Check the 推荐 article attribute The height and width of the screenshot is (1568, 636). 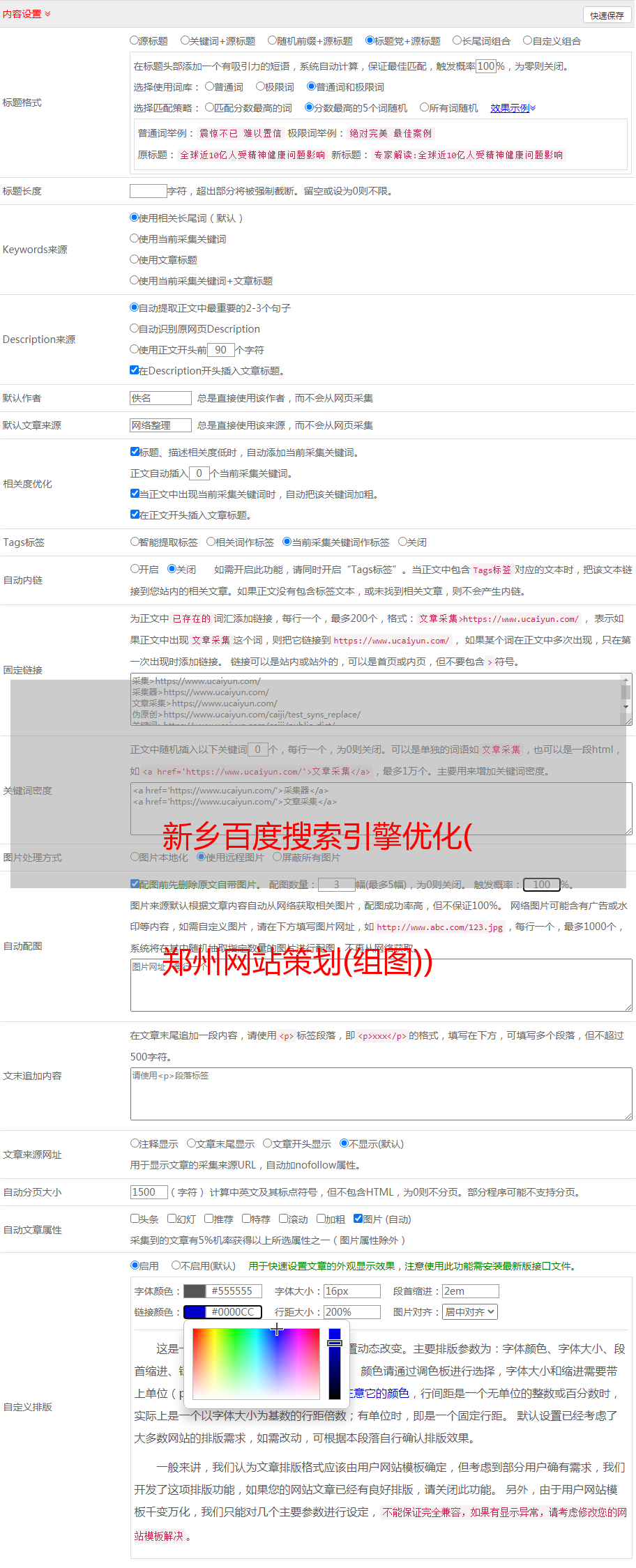209,1219
